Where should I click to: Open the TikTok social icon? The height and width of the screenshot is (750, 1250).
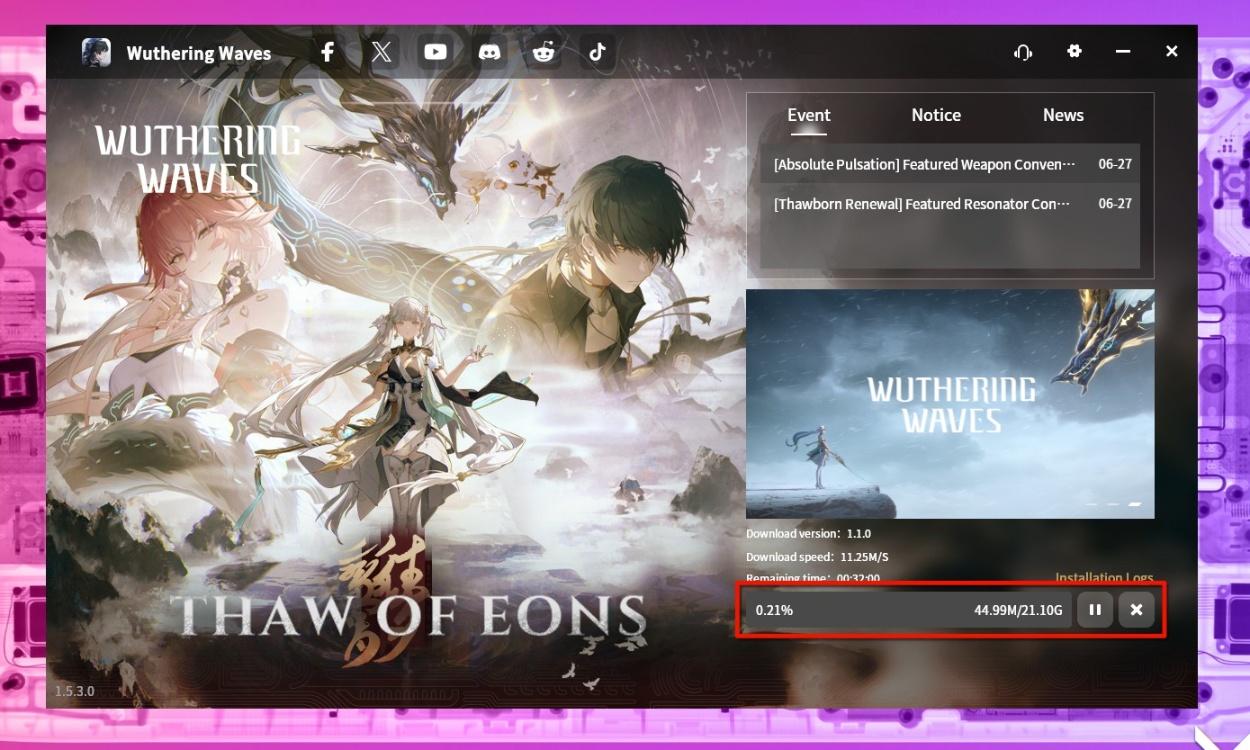click(597, 52)
